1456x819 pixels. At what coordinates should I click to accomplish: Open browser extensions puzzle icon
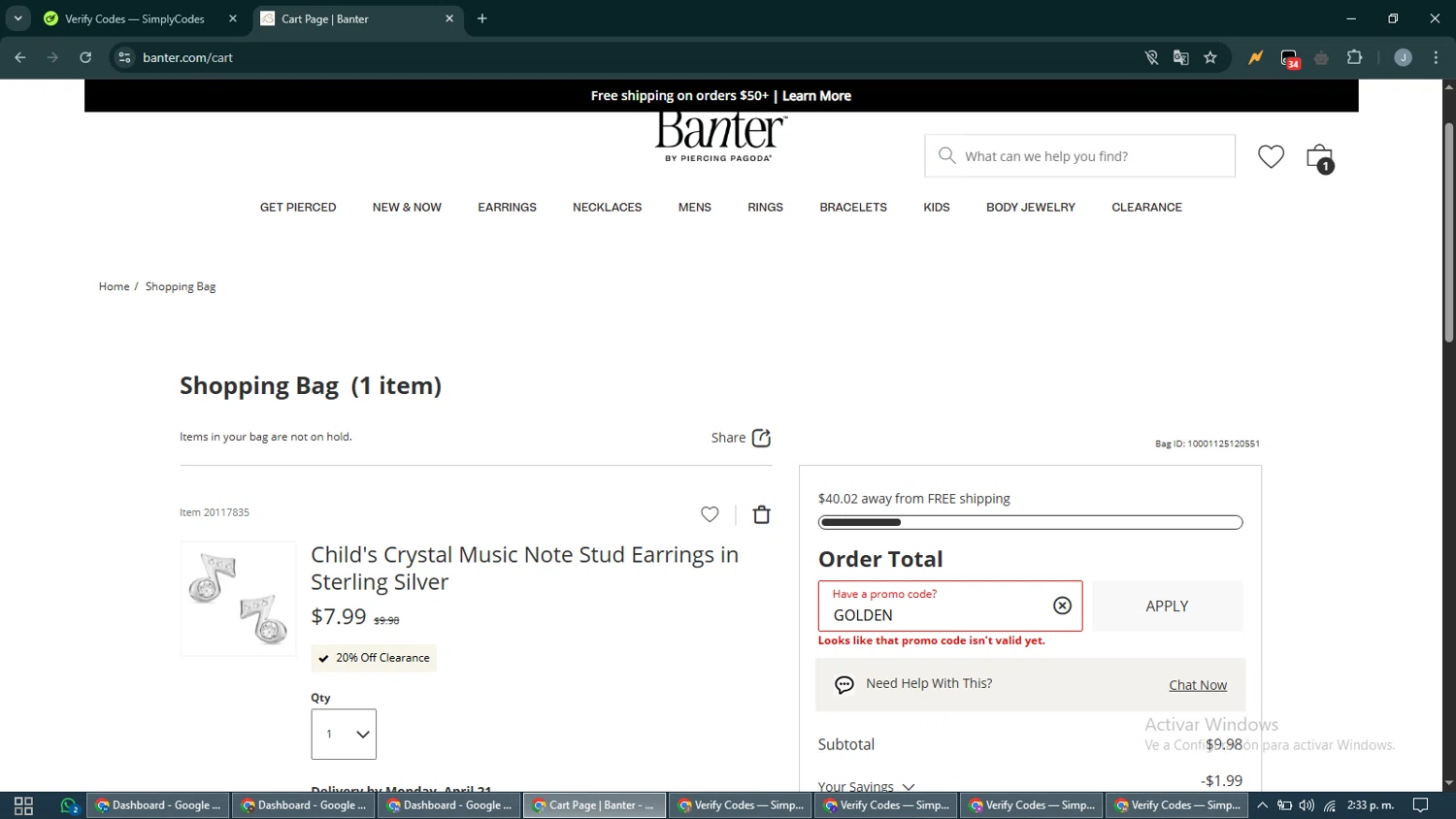[1355, 57]
